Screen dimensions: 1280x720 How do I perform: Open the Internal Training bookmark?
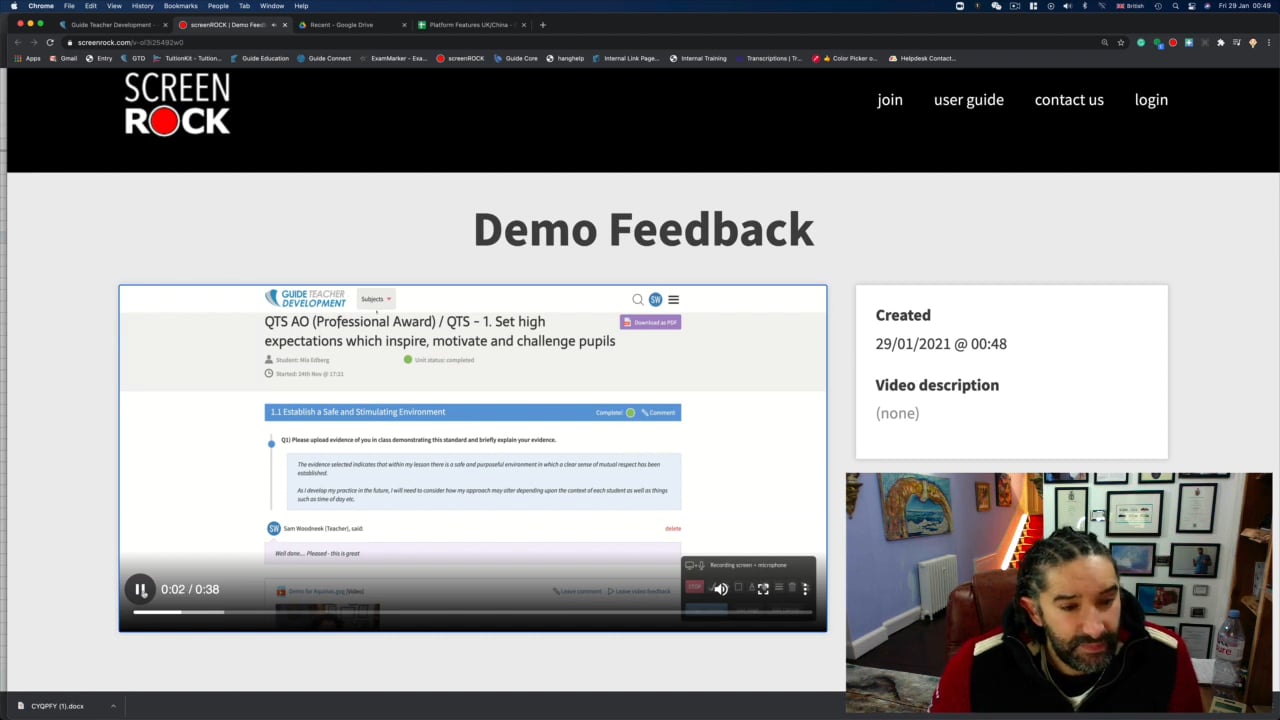698,58
